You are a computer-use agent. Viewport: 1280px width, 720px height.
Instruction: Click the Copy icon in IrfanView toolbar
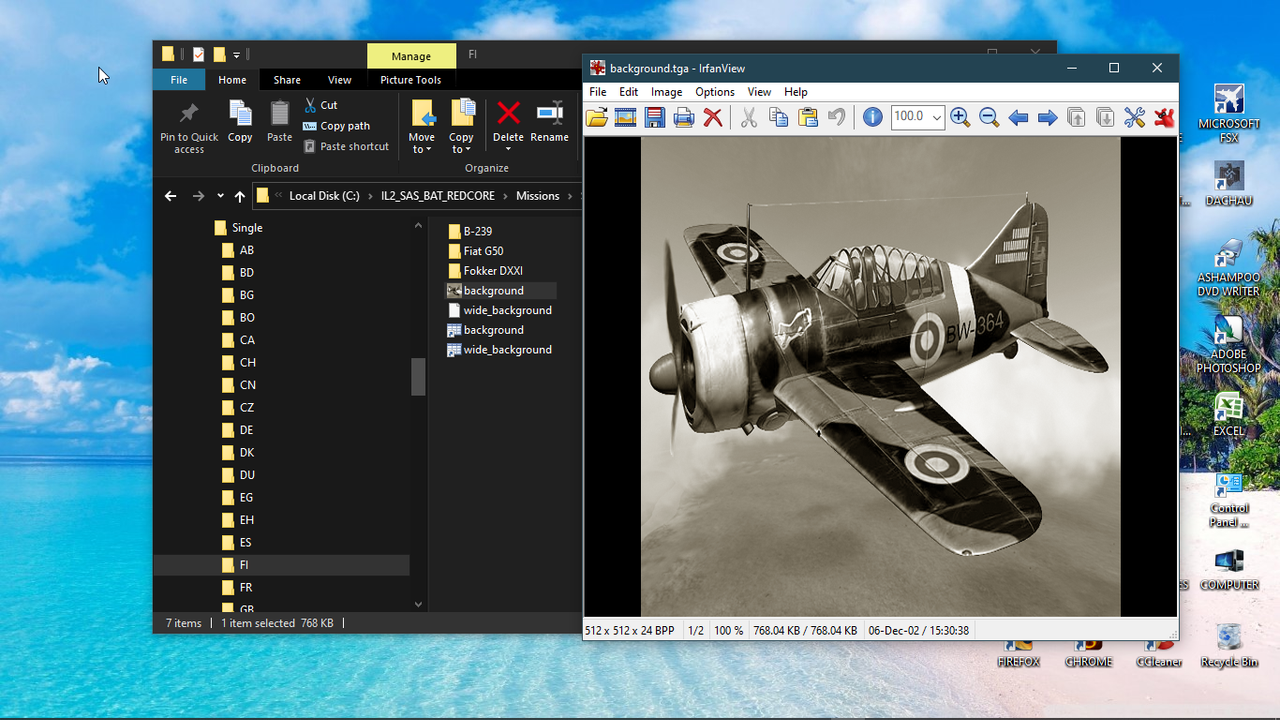coord(778,118)
